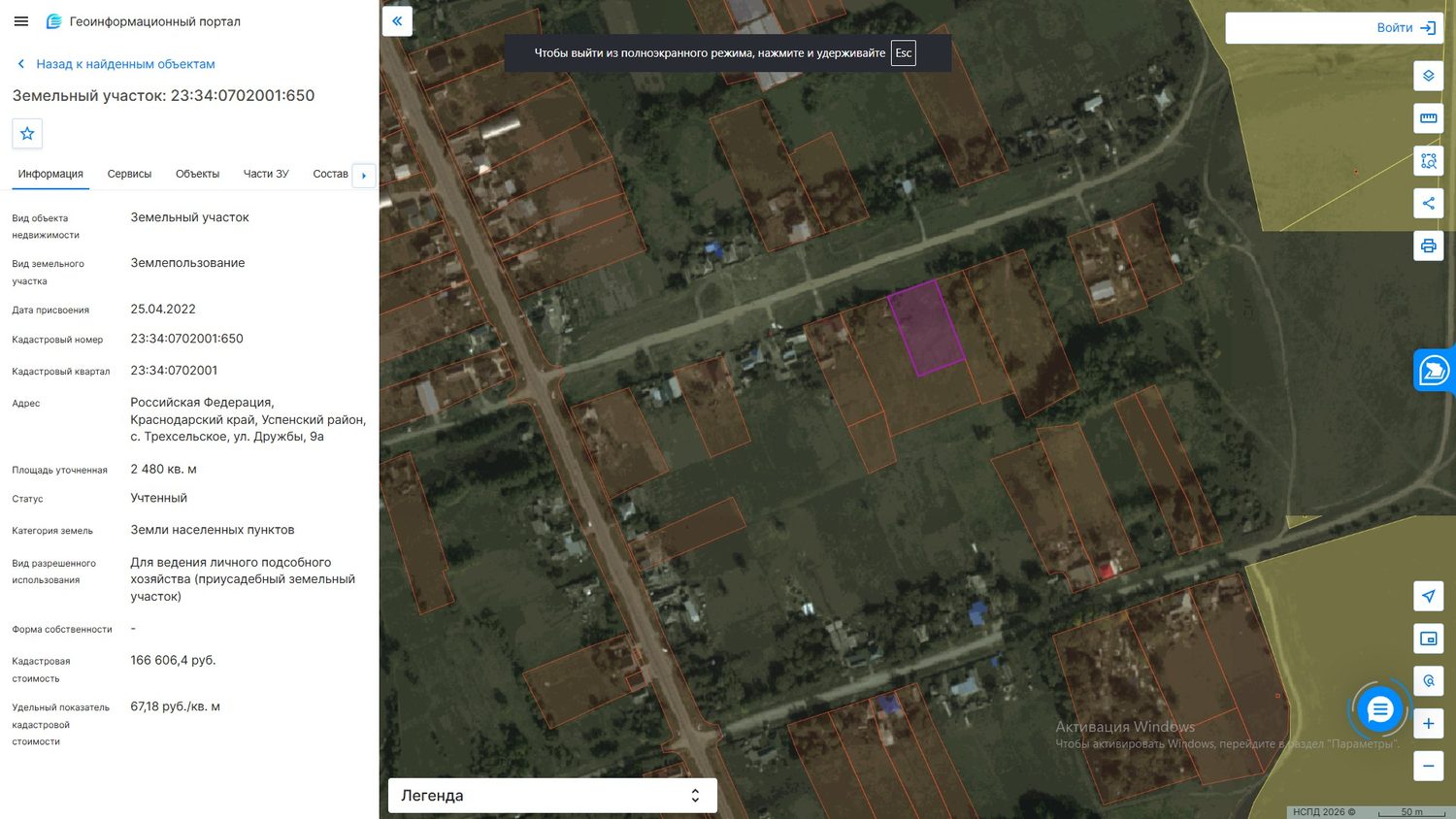Open the Объекты tab
Image resolution: width=1456 pixels, height=819 pixels.
pyautogui.click(x=197, y=175)
